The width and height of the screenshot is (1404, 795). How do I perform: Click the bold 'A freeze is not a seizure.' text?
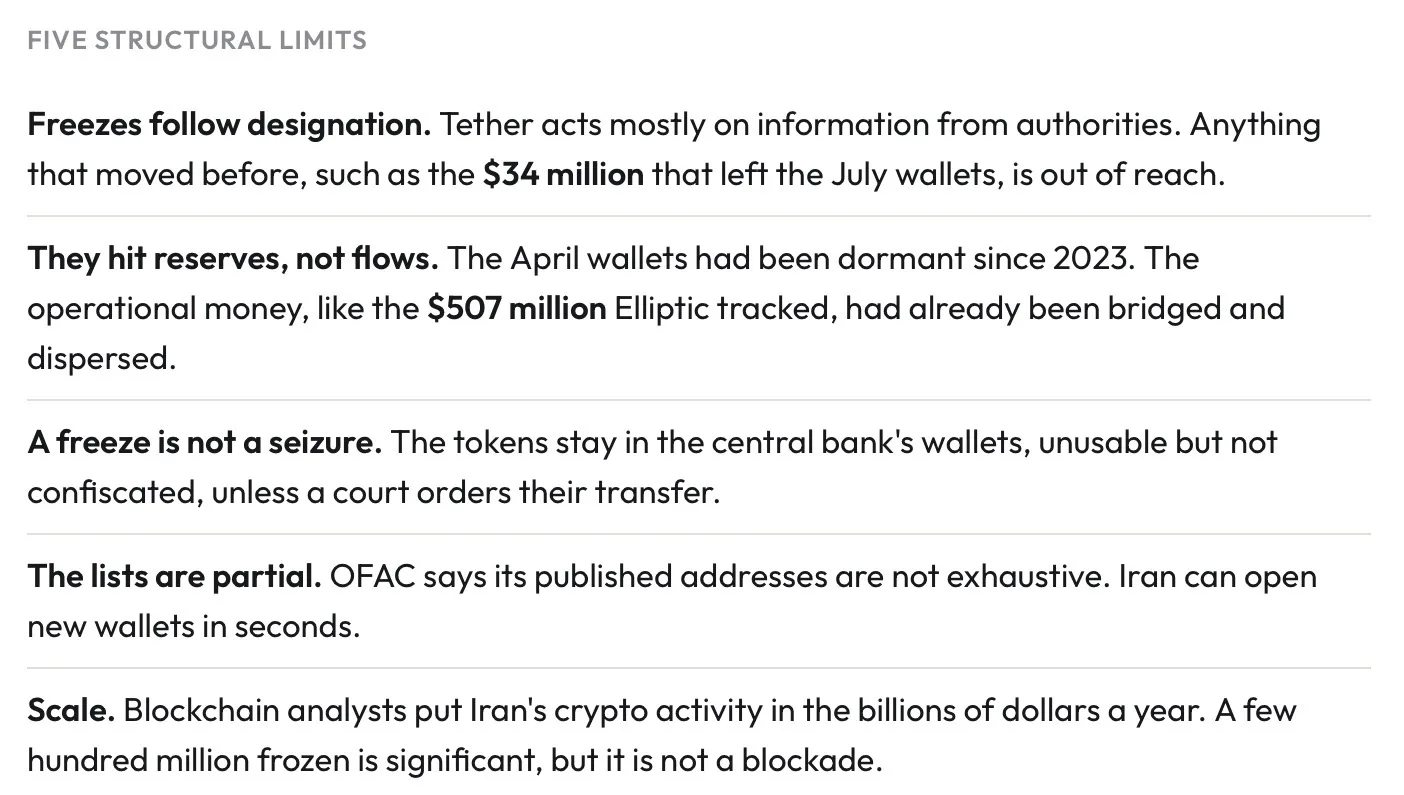coord(204,443)
